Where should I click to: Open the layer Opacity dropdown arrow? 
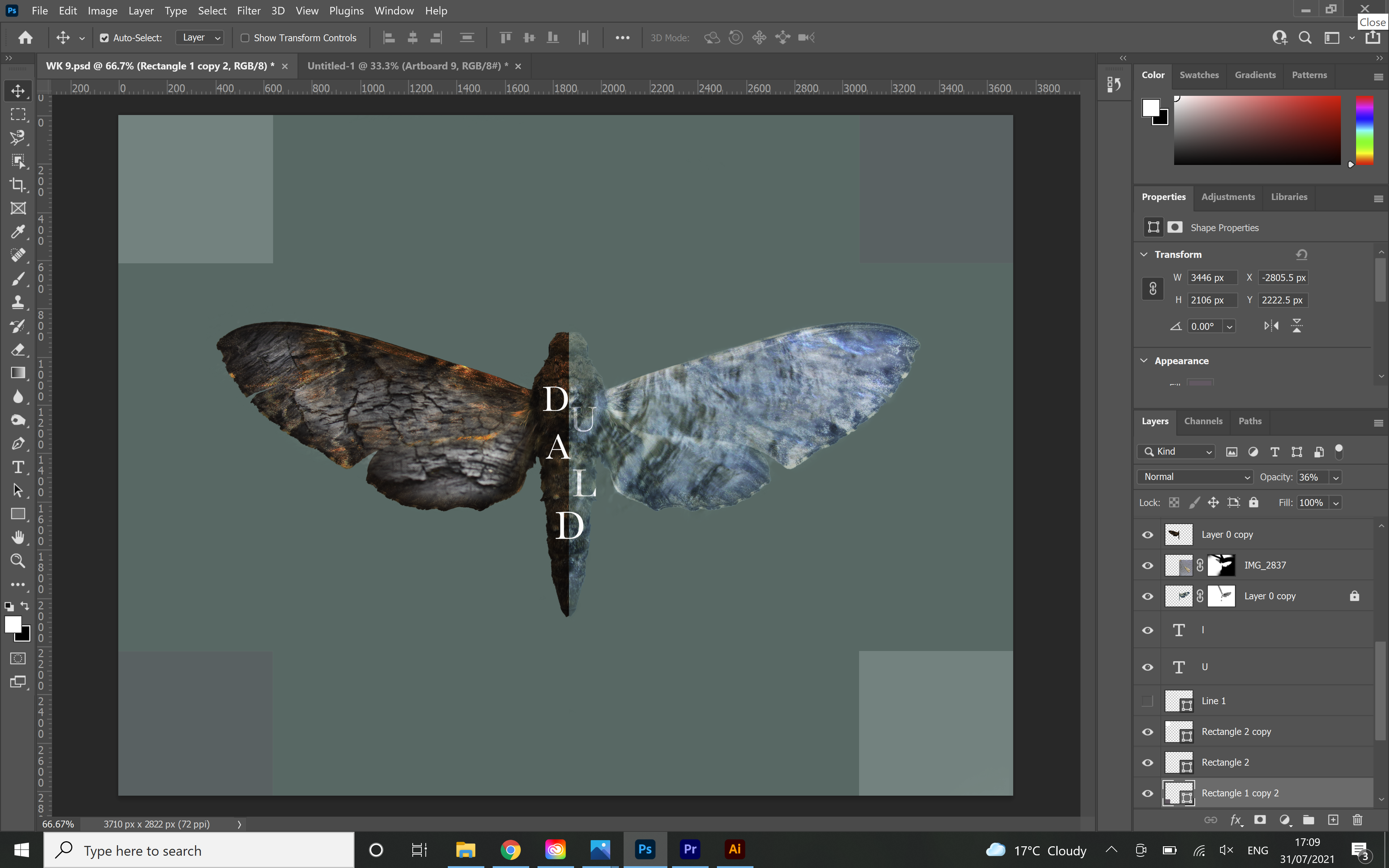coord(1336,478)
